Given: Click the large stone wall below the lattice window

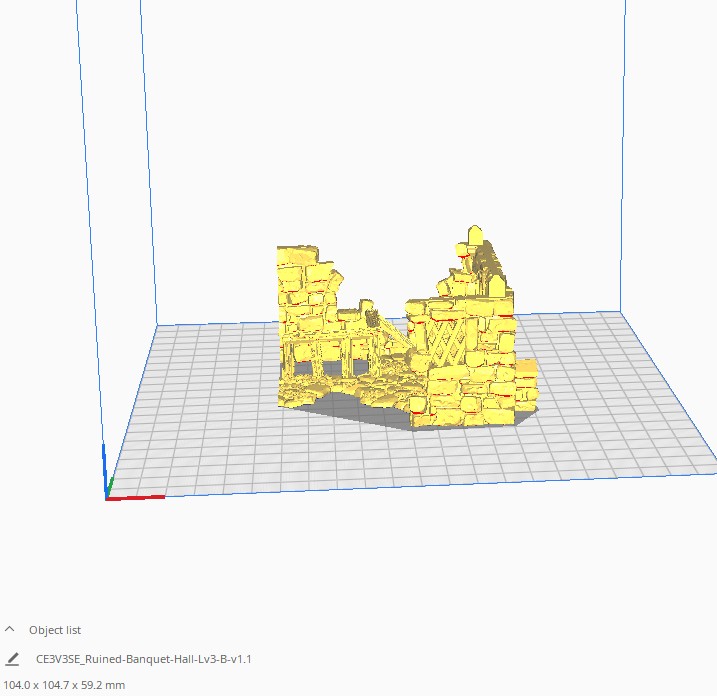Looking at the screenshot, I should (x=465, y=395).
